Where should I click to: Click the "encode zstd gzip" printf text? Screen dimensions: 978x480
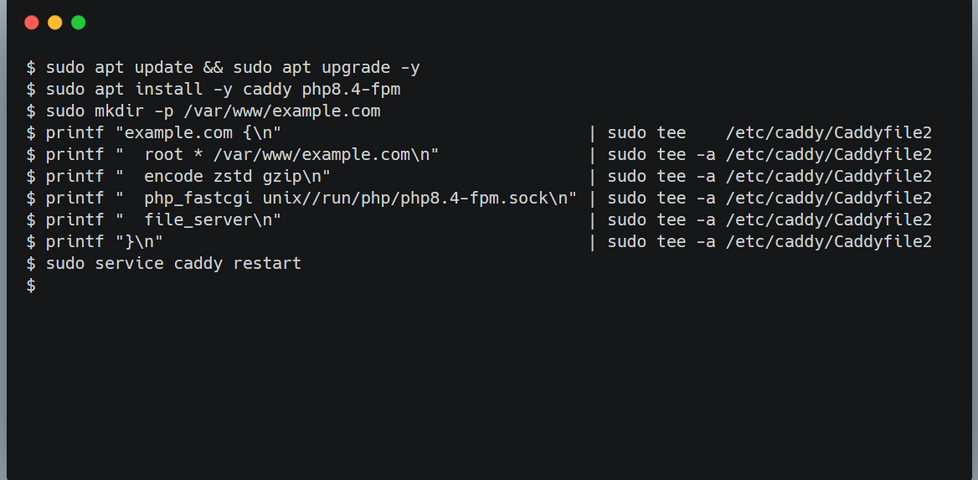tap(223, 176)
